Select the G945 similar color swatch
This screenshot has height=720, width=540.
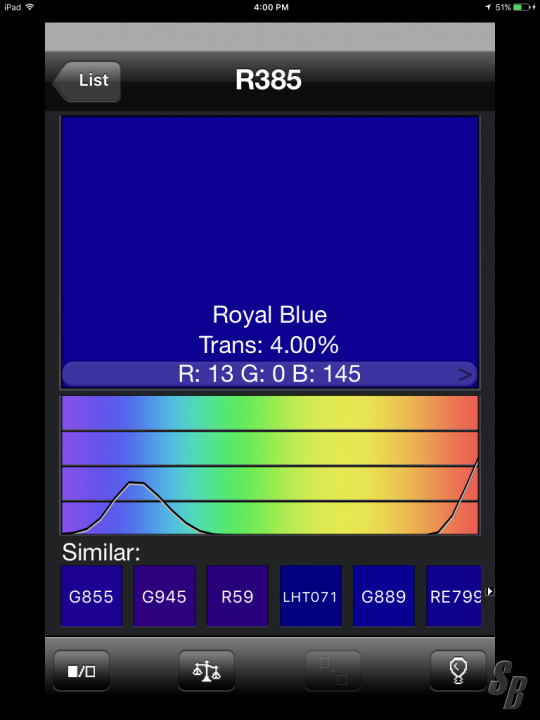(164, 596)
